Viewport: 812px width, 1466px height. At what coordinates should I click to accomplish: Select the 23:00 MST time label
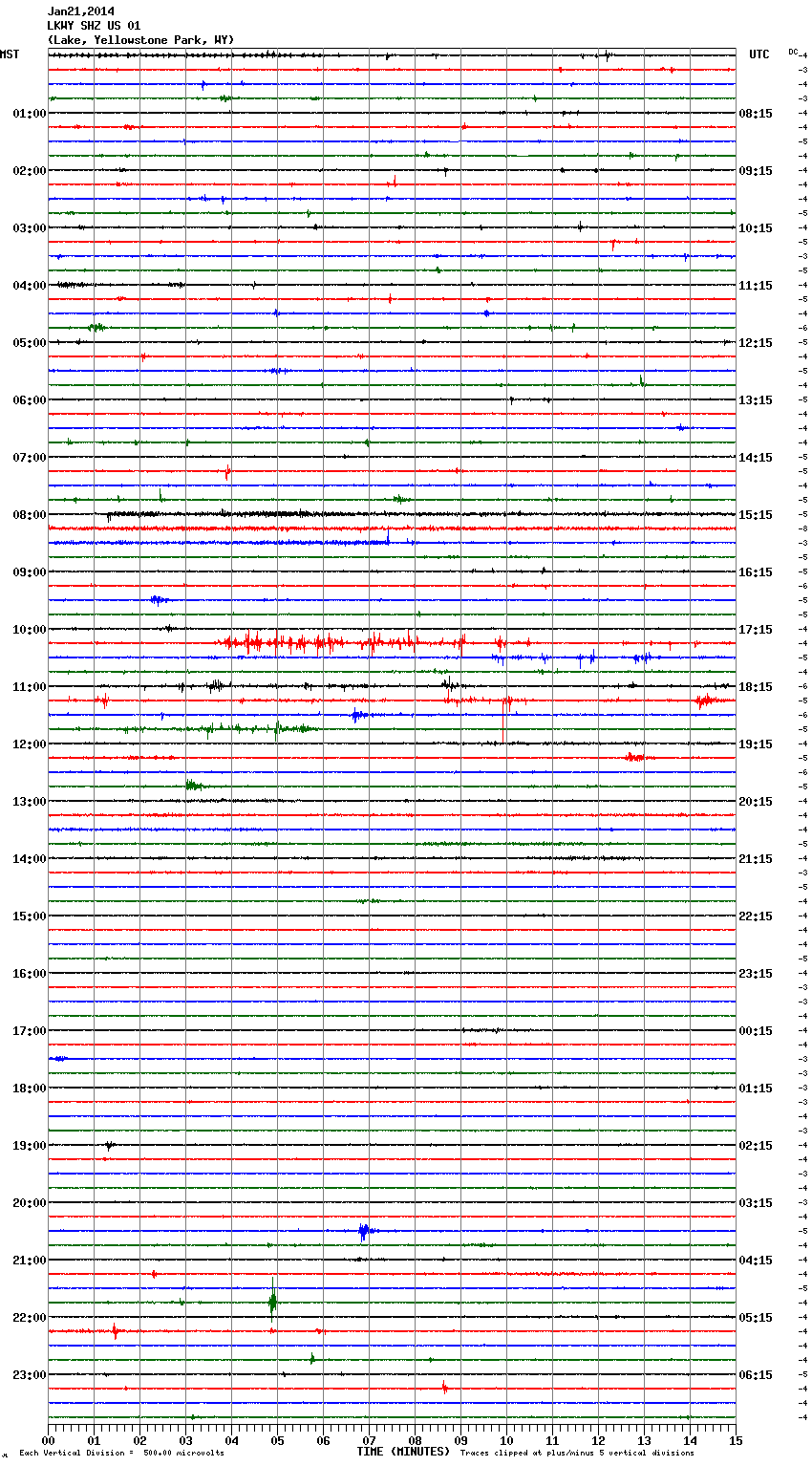point(29,1375)
